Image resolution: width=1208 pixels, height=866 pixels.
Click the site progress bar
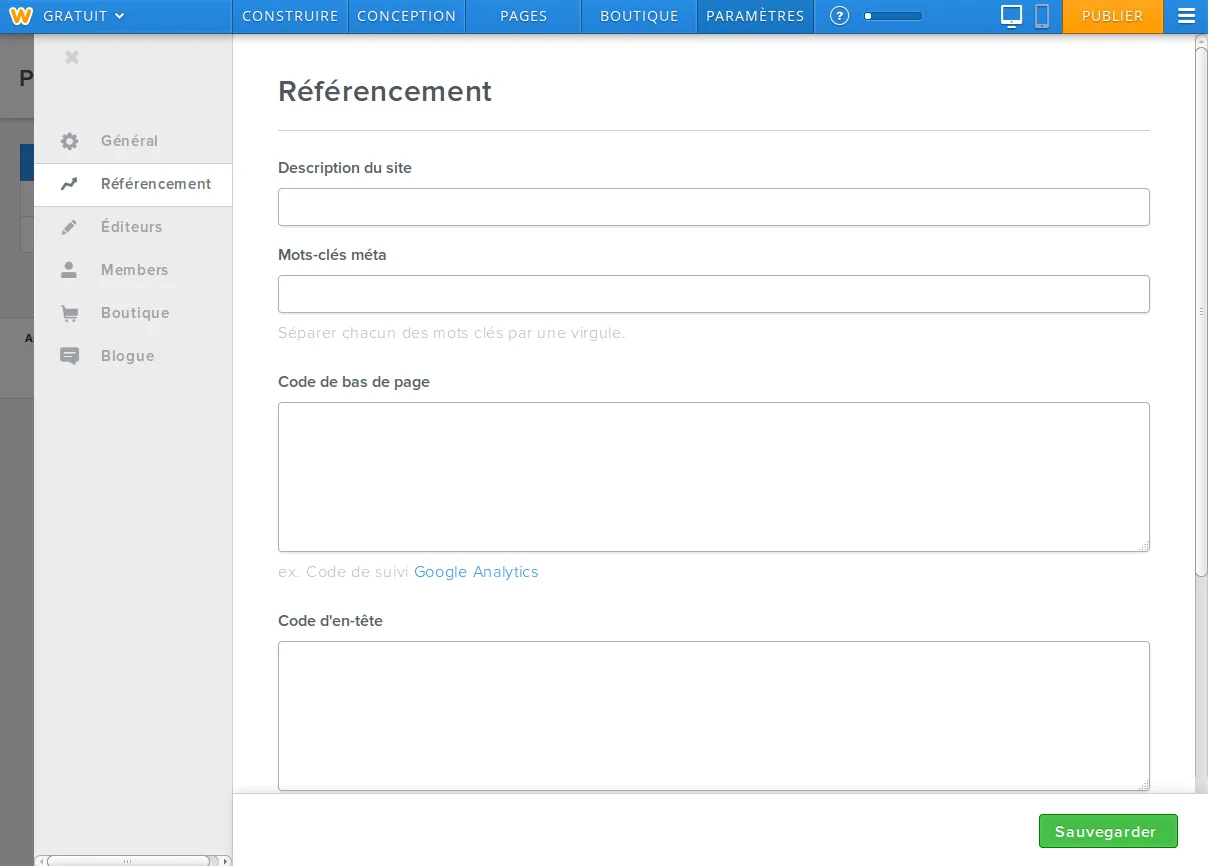click(893, 16)
